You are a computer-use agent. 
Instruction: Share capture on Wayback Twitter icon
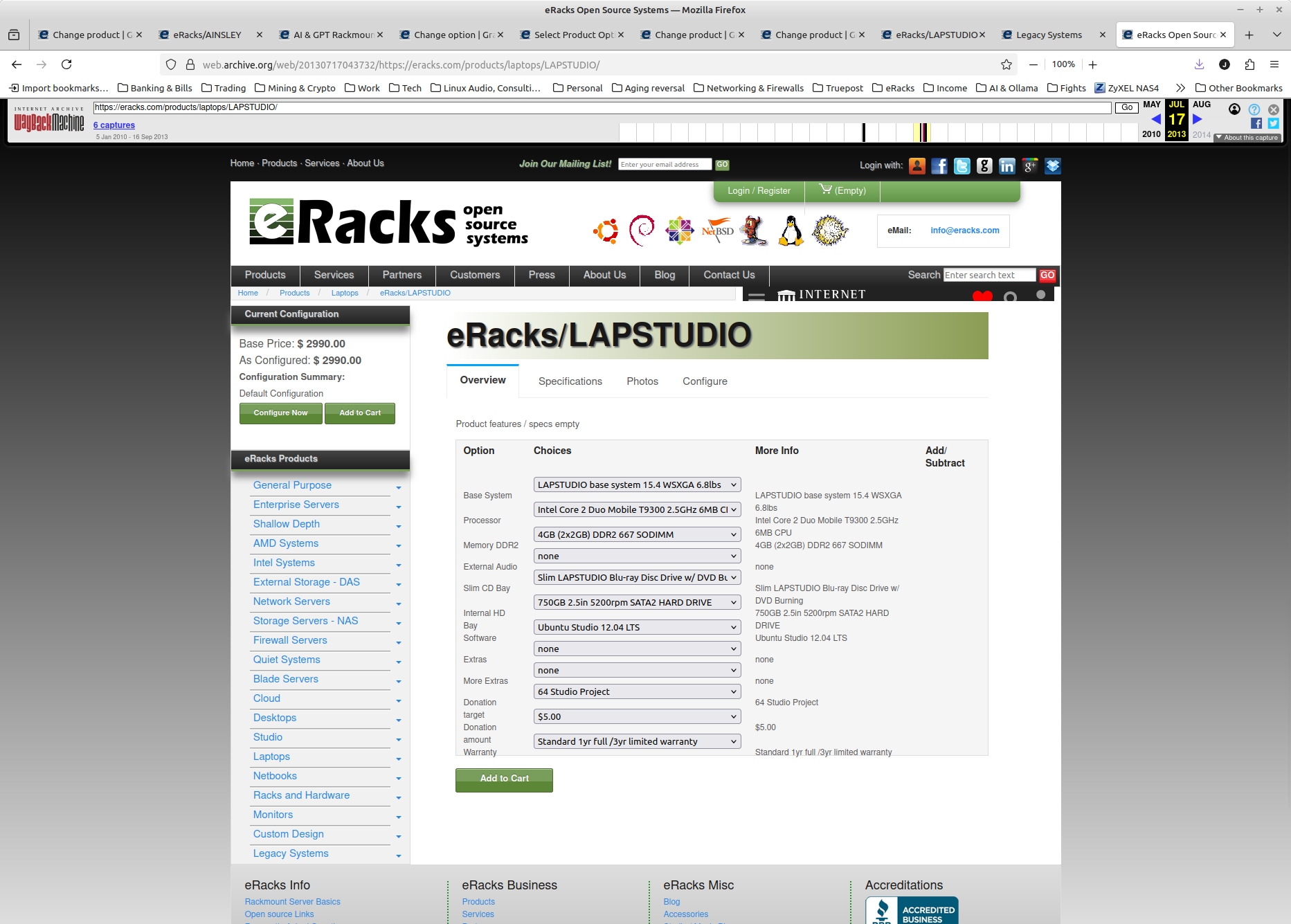click(x=1274, y=123)
